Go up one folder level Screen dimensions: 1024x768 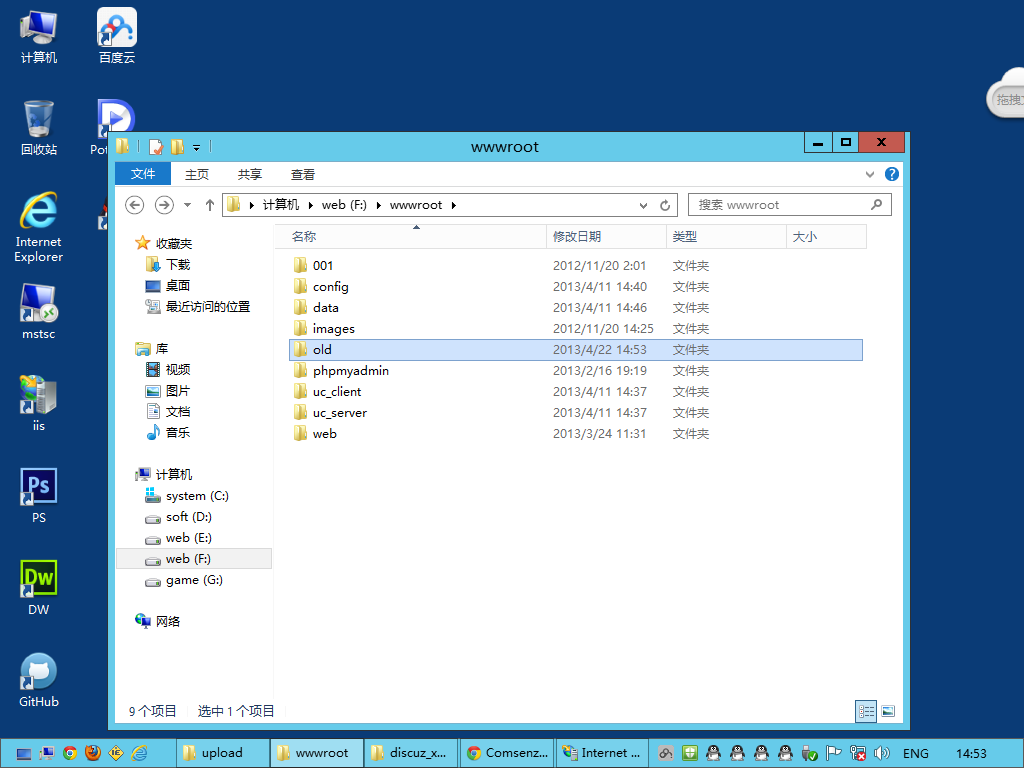pyautogui.click(x=210, y=205)
